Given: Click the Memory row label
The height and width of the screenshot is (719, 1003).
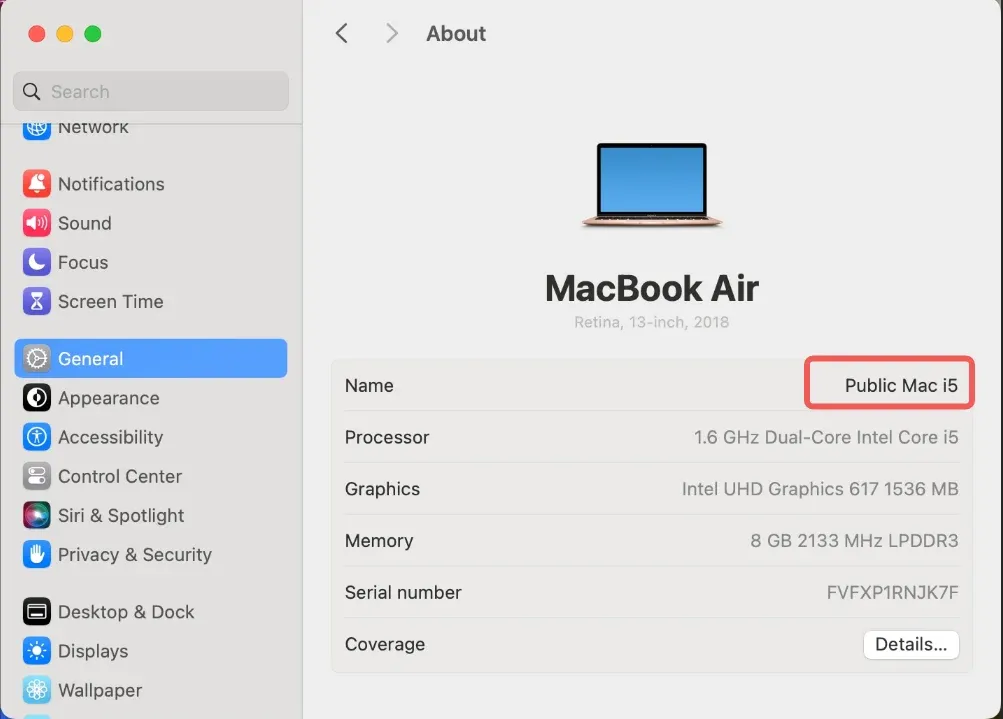Looking at the screenshot, I should tap(379, 541).
